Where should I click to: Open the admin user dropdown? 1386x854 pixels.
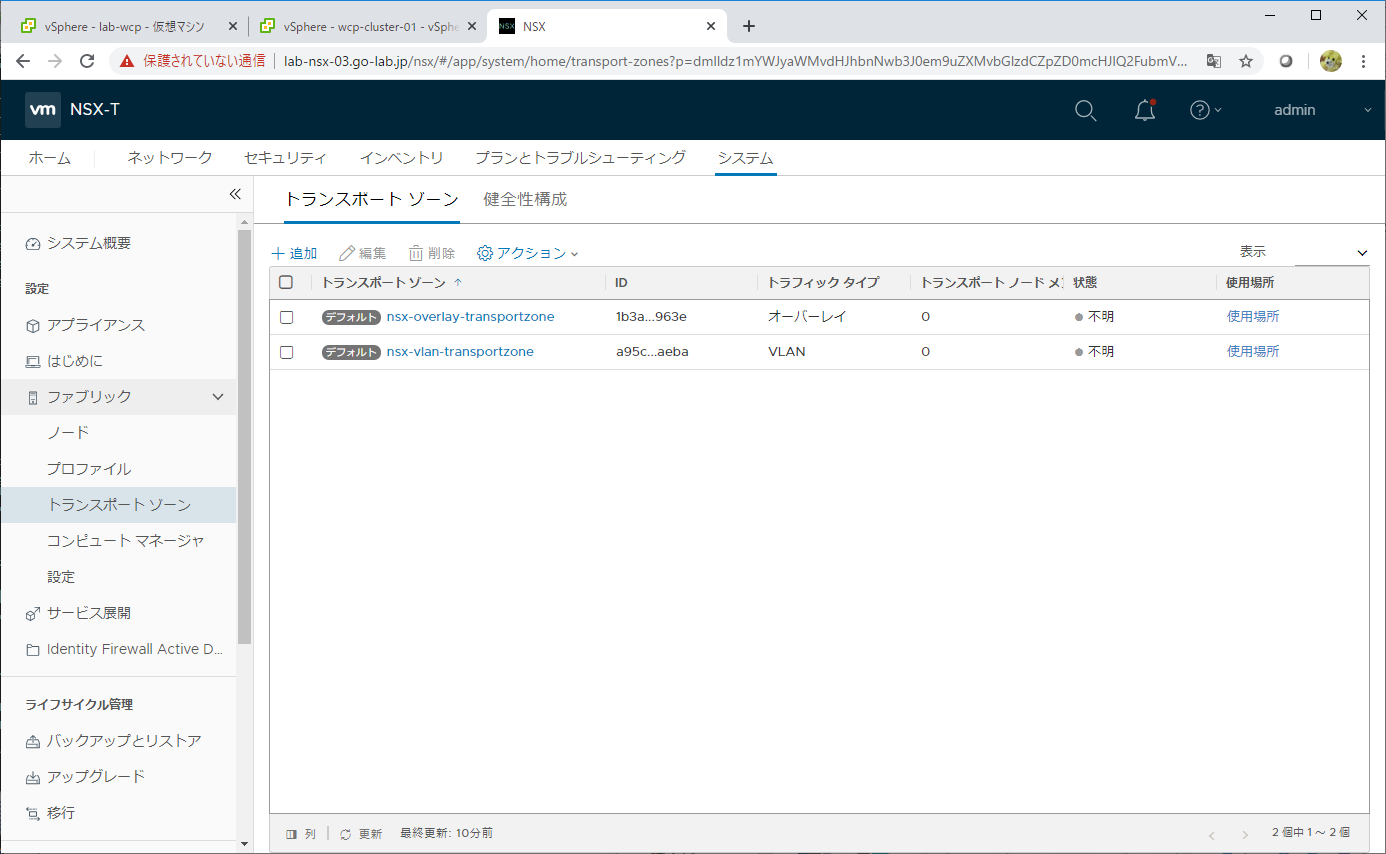(x=1323, y=110)
